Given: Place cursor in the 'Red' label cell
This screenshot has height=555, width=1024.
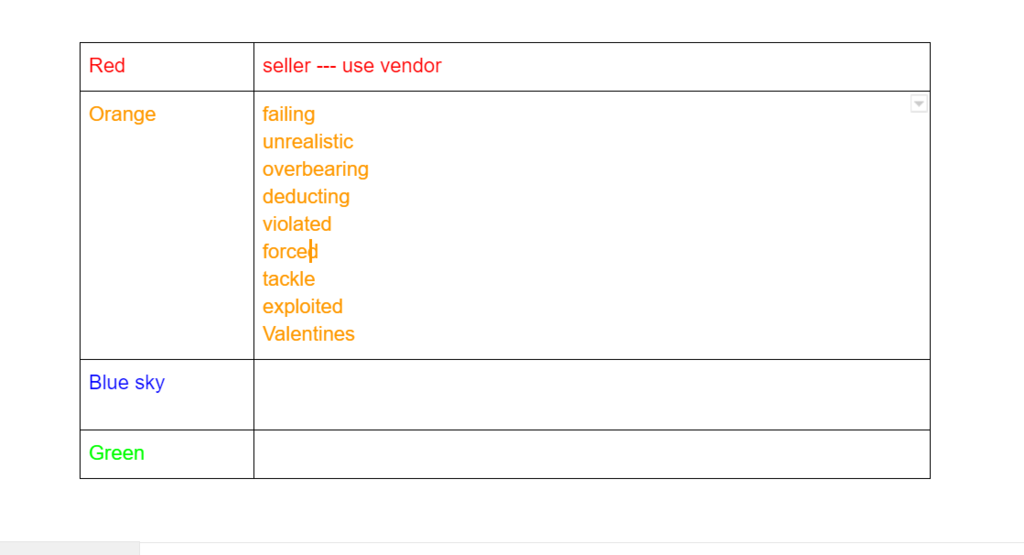Looking at the screenshot, I should point(167,67).
